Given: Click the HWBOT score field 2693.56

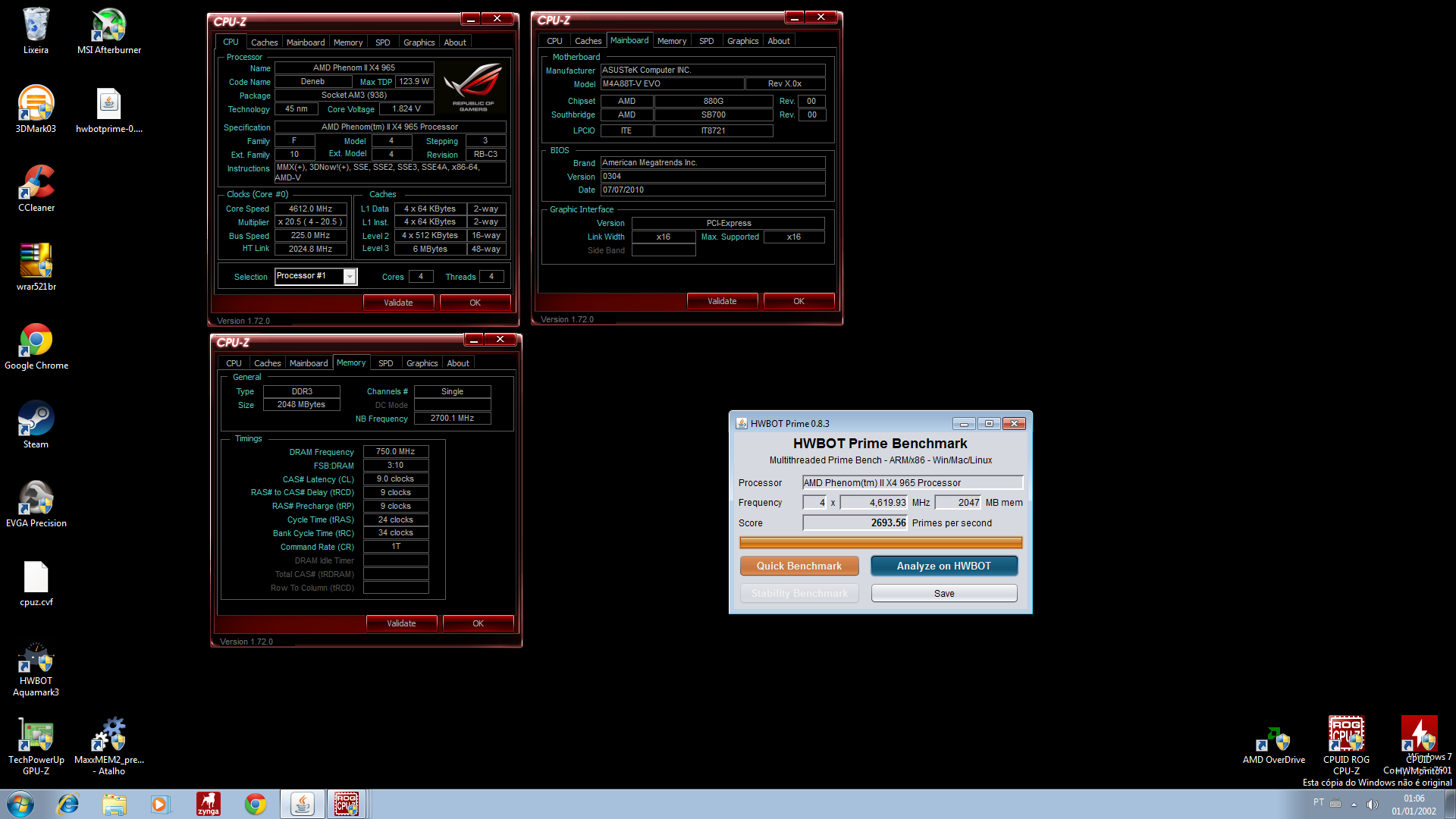Looking at the screenshot, I should (x=855, y=522).
